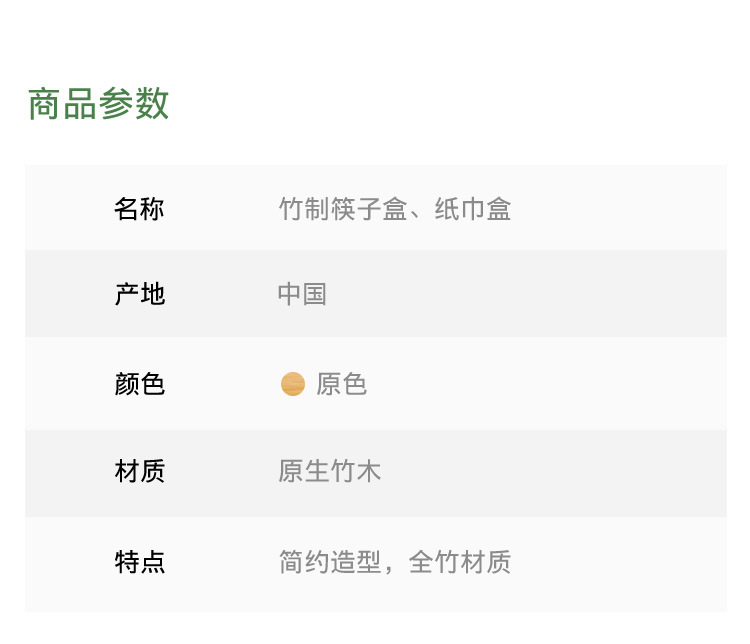Viewport: 750px width, 644px height.
Task: Click the 商品参数 section heading
Action: pyautogui.click(x=98, y=104)
